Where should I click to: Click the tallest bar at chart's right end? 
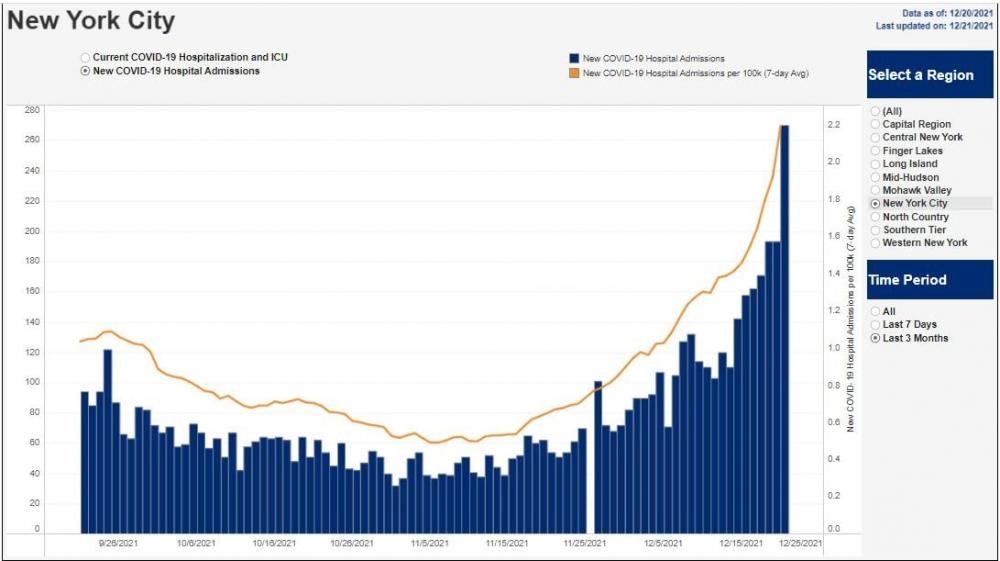[x=784, y=329]
